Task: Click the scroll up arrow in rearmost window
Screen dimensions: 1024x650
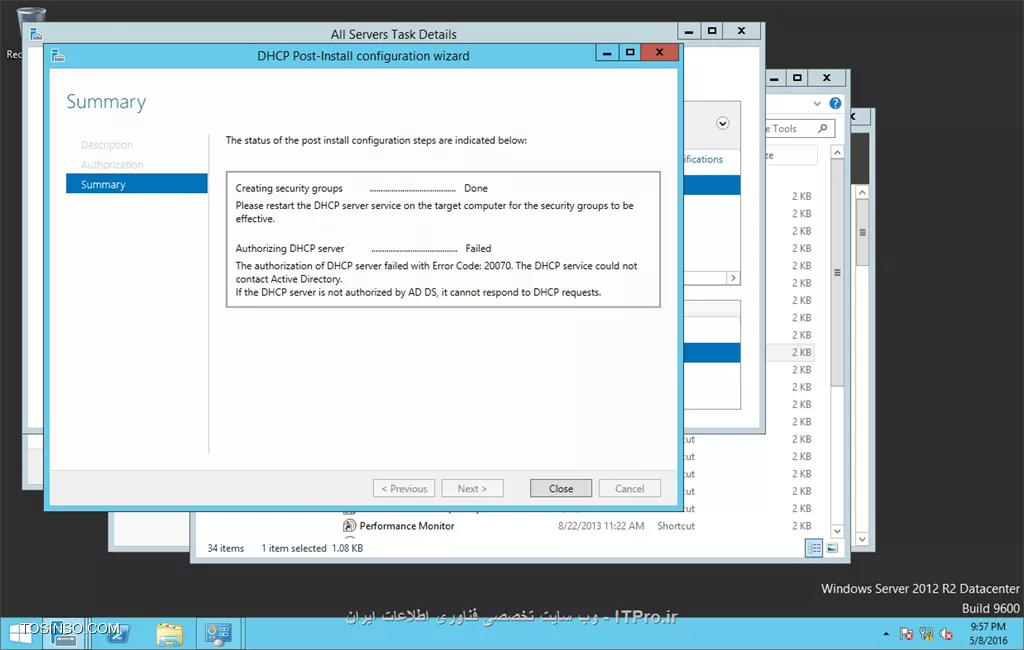Action: [x=862, y=192]
